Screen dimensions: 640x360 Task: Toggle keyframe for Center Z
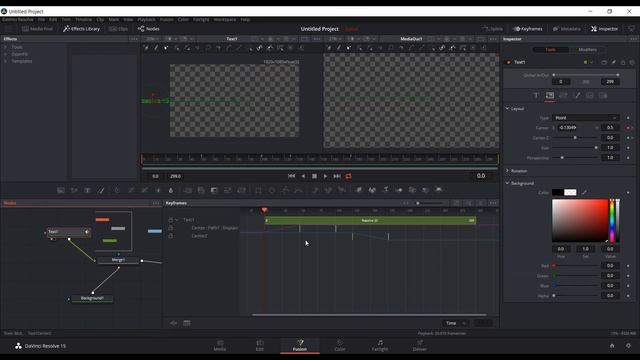628,138
